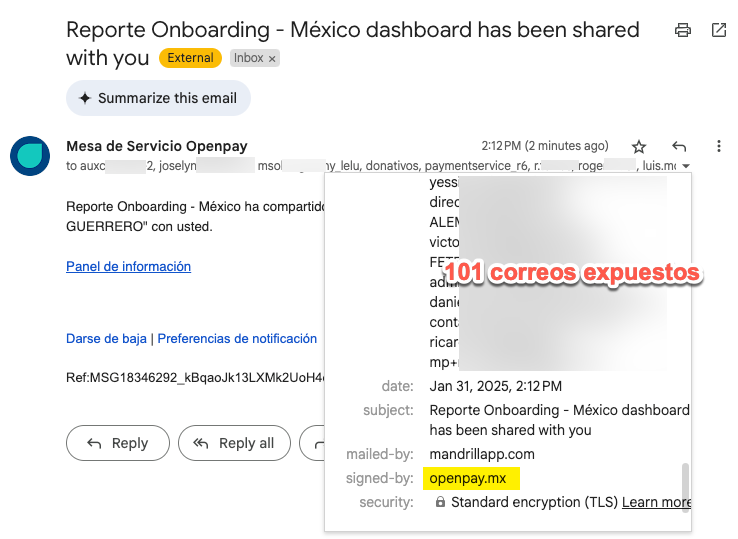Click the Darse de baja link
This screenshot has width=738, height=539.
coord(106,338)
